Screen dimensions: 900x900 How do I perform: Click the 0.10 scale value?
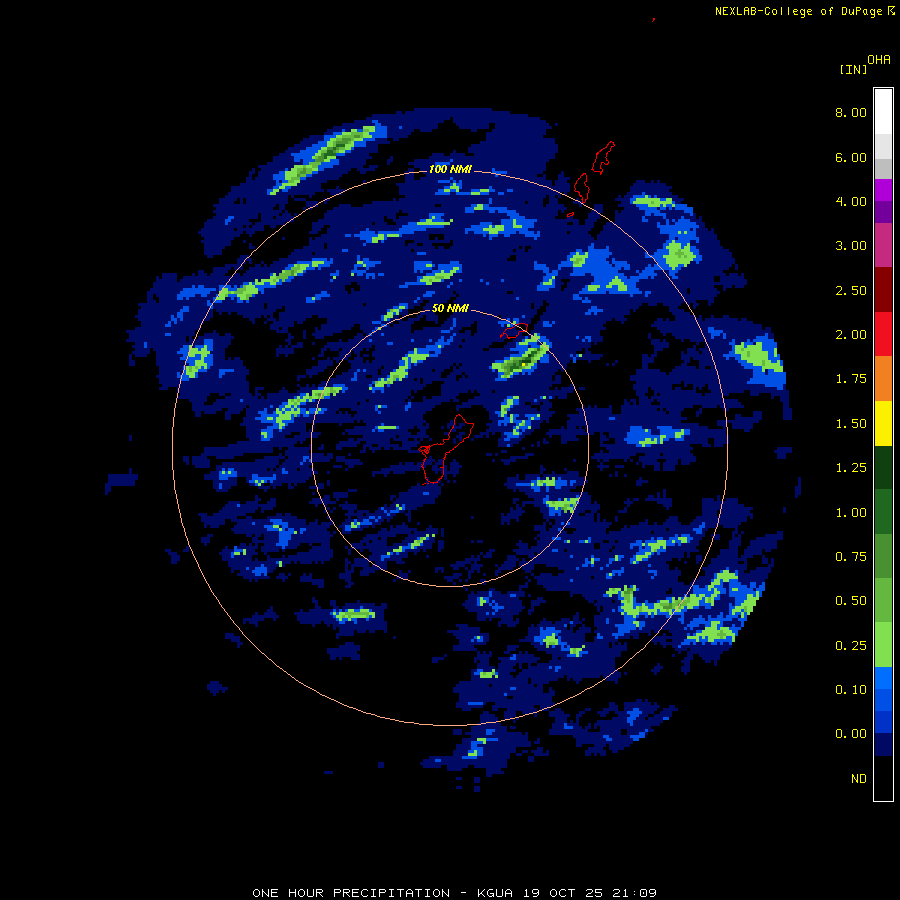point(851,690)
